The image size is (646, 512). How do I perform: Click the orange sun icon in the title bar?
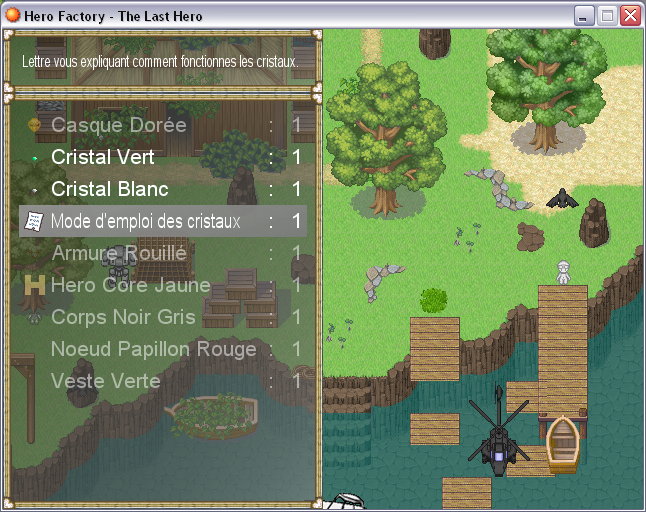coord(12,15)
